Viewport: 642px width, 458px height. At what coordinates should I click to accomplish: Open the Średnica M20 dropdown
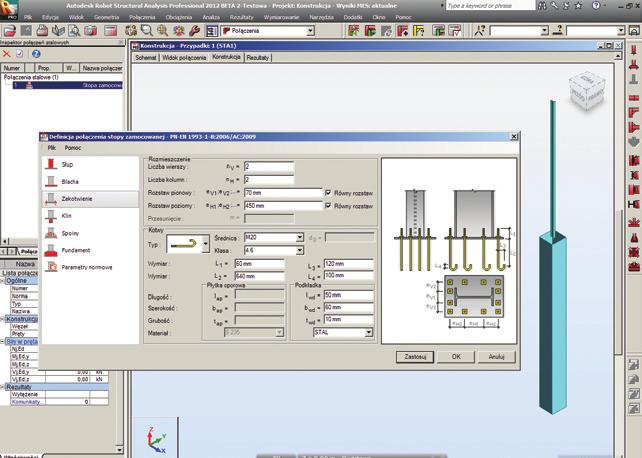(x=300, y=237)
